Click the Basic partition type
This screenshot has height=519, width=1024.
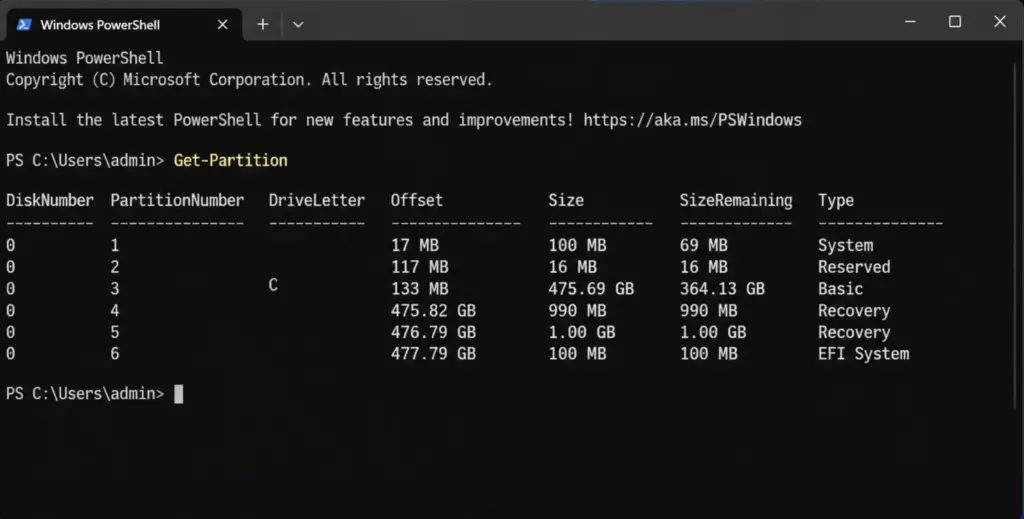840,289
